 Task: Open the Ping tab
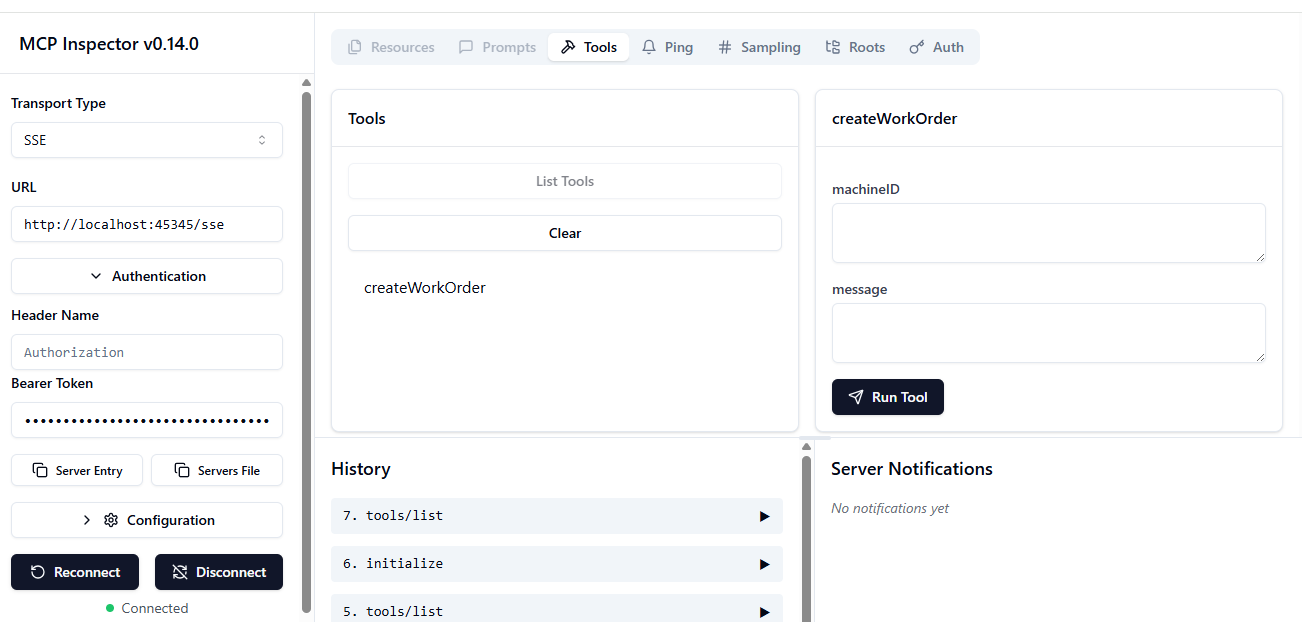pyautogui.click(x=667, y=47)
